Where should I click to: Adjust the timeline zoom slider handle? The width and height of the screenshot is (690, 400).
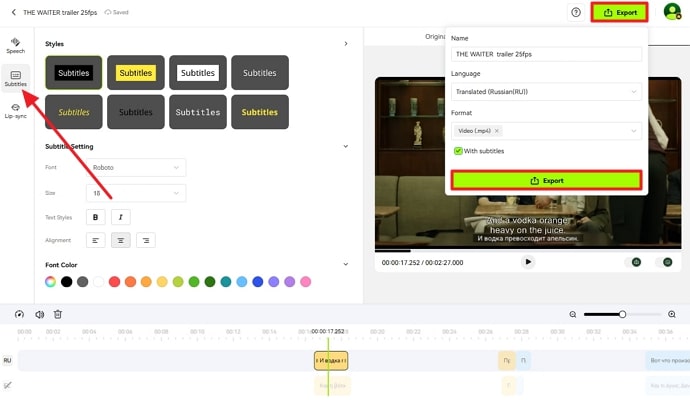(622, 314)
